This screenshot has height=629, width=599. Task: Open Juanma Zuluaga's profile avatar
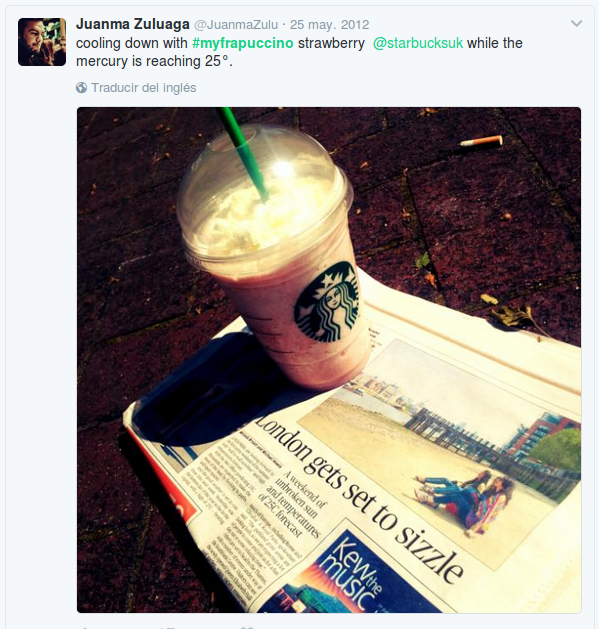[42, 42]
